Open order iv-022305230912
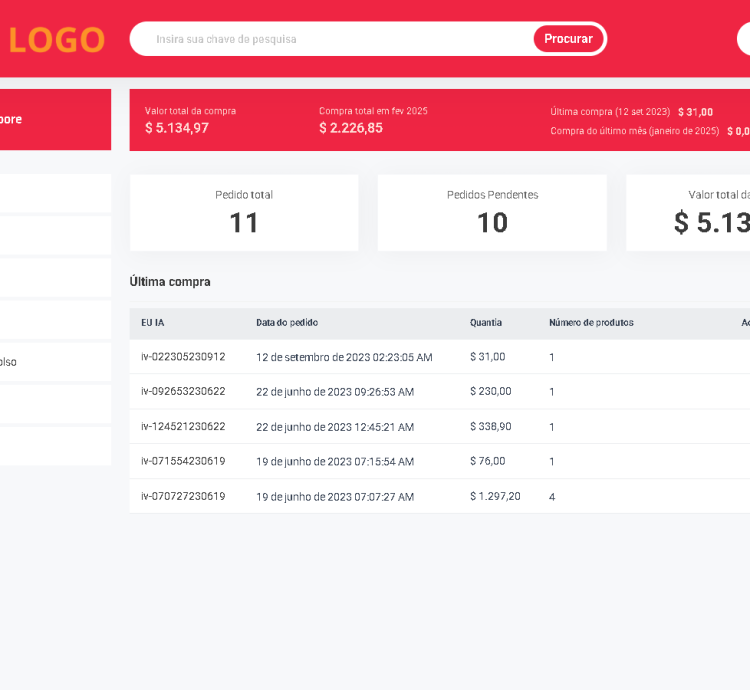This screenshot has width=750, height=690. coord(183,357)
